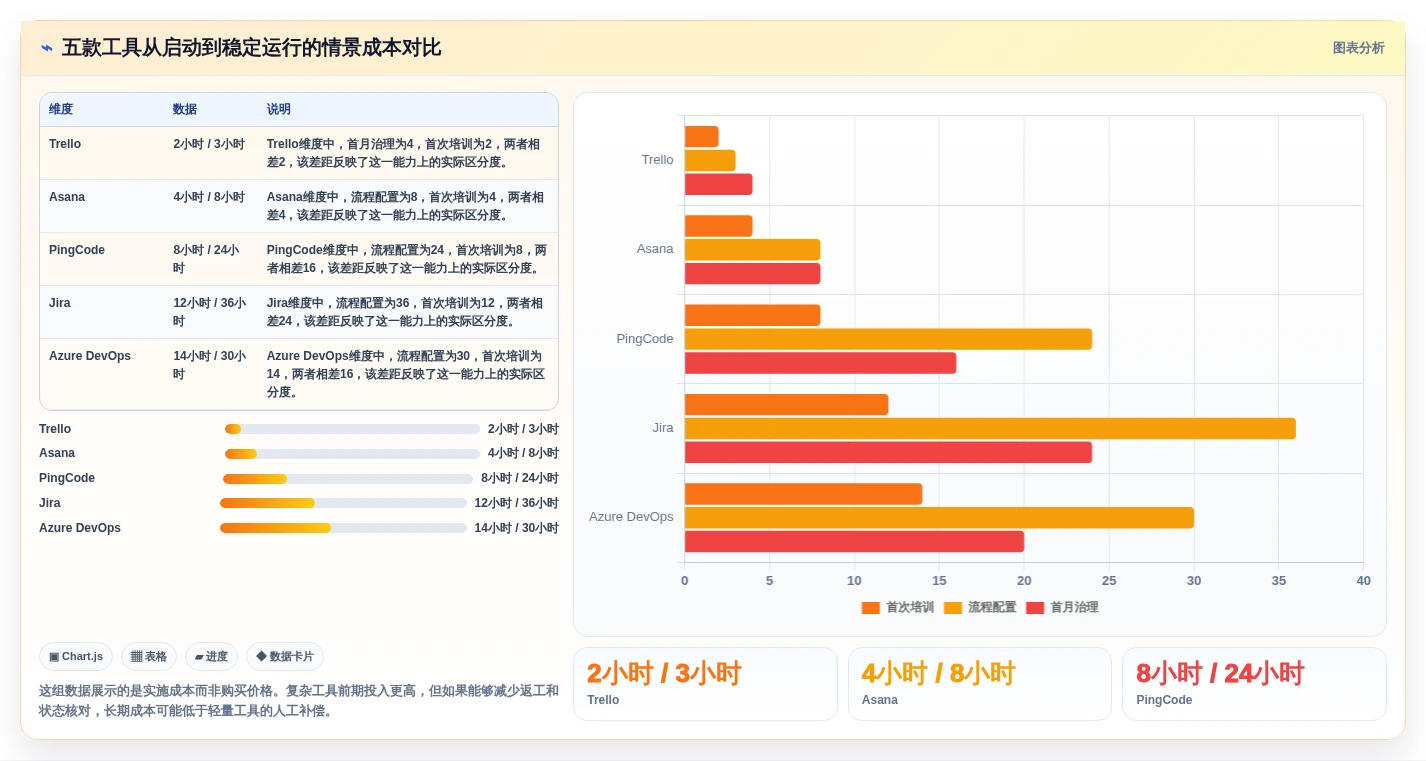1426x761 pixels.
Task: Click the PingCode progress bar
Action: 348,478
